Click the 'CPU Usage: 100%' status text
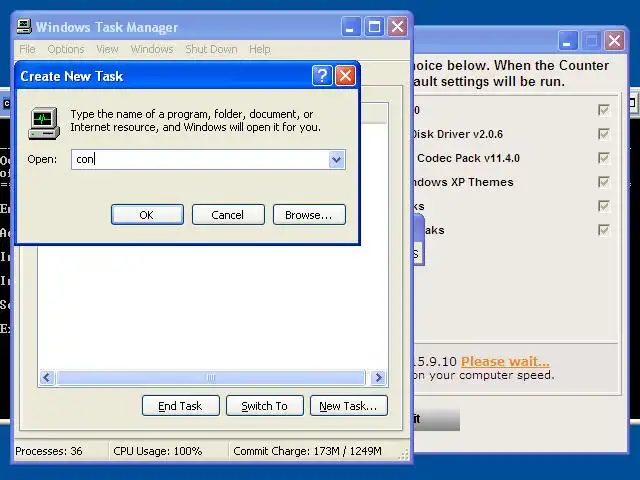 click(x=158, y=451)
